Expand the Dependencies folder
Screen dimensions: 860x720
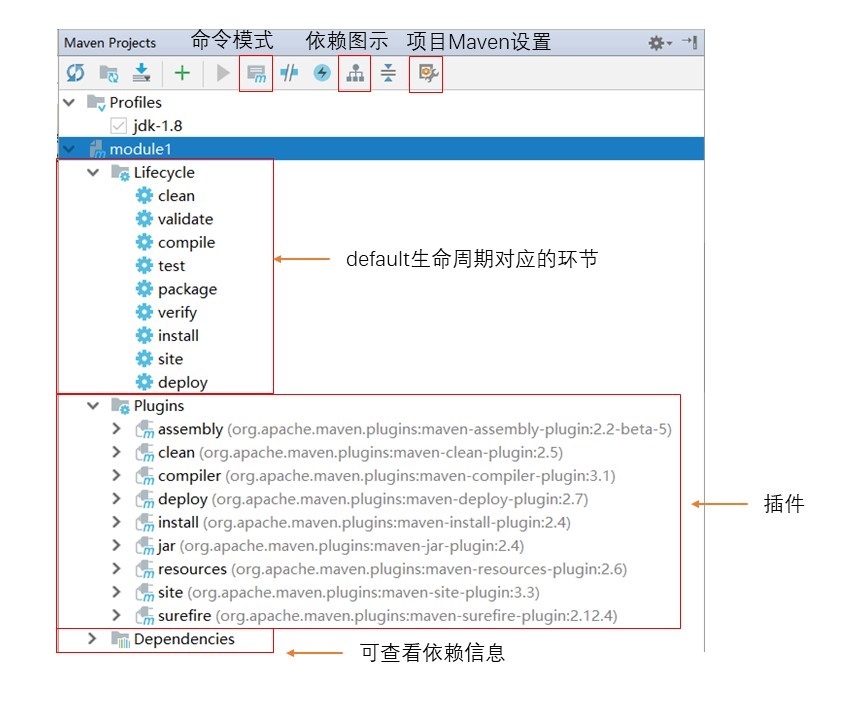[x=92, y=639]
